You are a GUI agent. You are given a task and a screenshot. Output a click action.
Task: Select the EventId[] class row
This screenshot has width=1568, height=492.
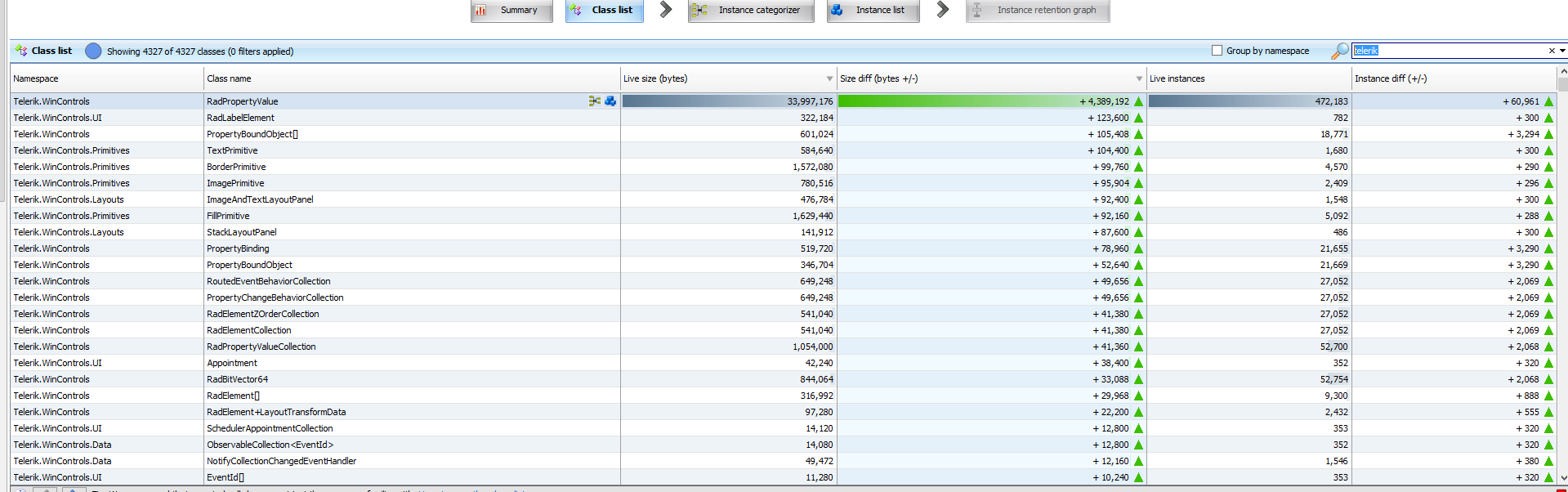coord(783,477)
